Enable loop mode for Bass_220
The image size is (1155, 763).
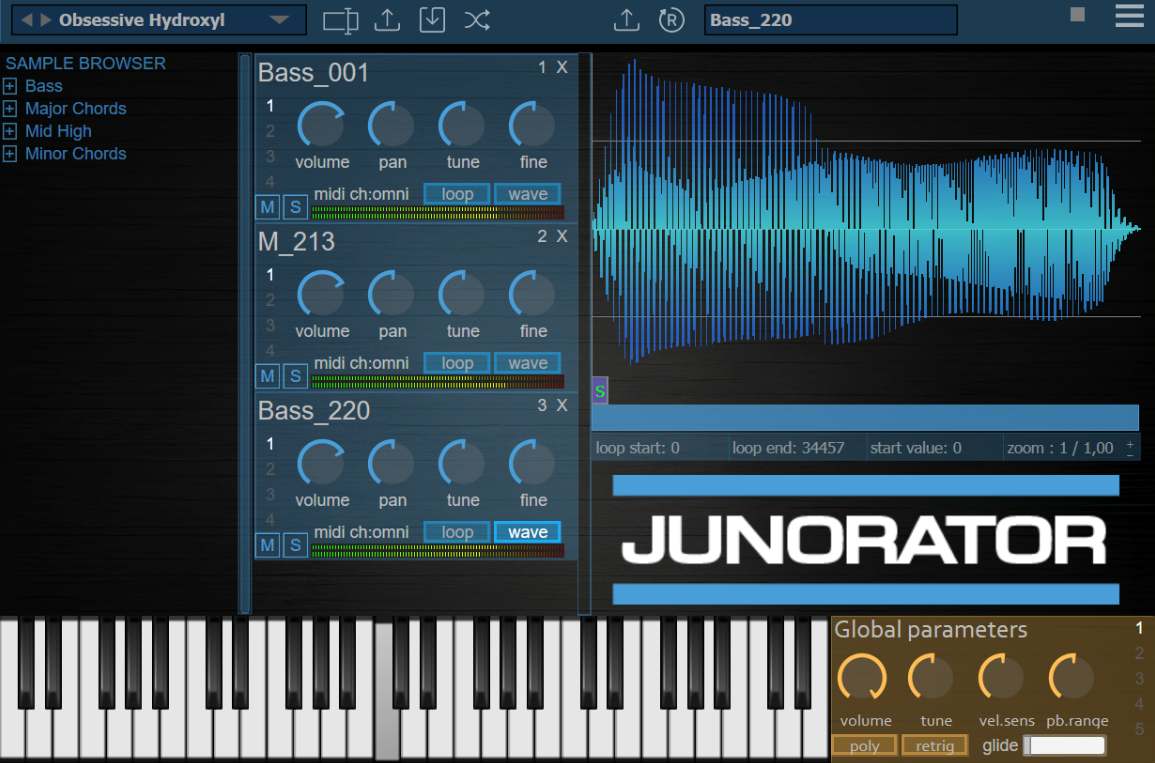coord(456,531)
